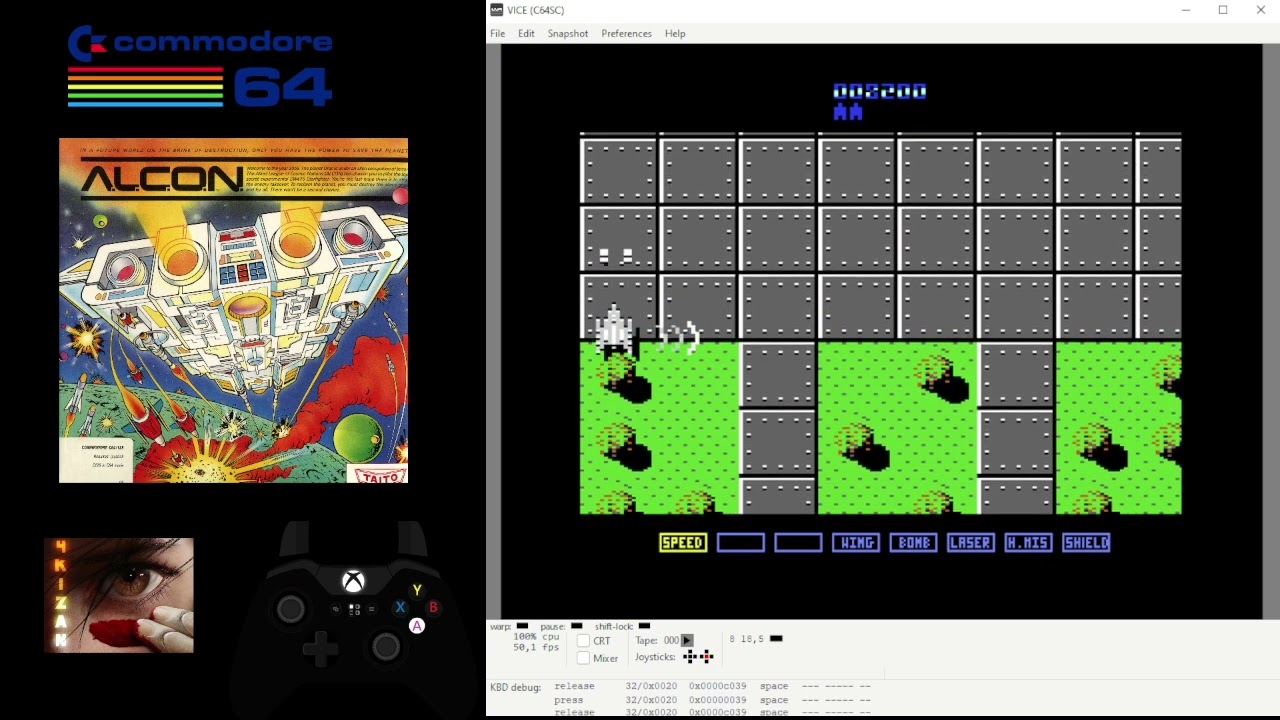Viewport: 1280px width, 720px height.
Task: Click the A button on Xbox controller
Action: (x=417, y=626)
